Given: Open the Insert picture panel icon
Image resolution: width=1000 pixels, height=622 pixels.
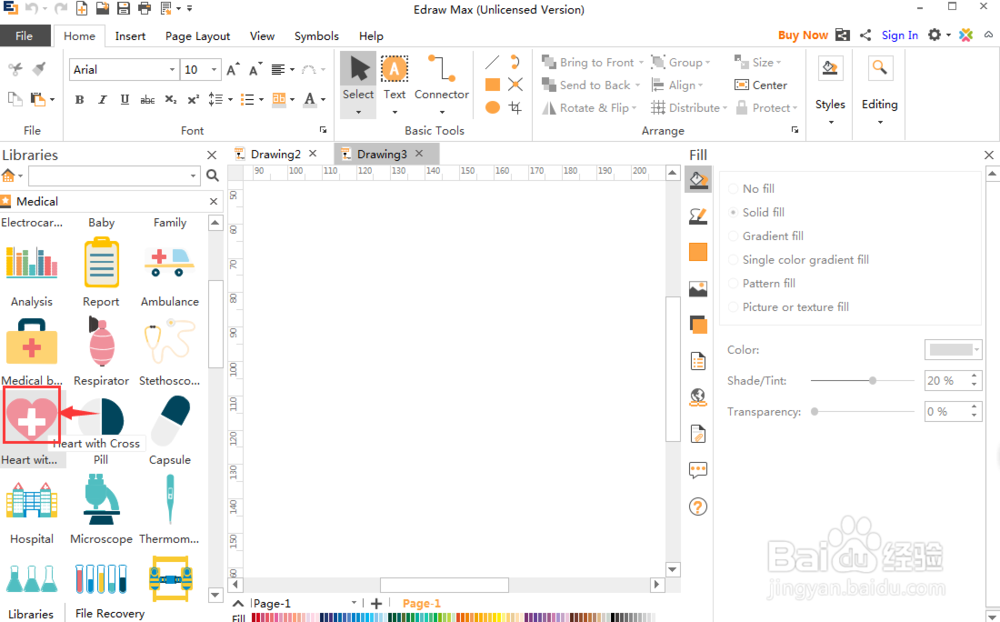Looking at the screenshot, I should (698, 289).
